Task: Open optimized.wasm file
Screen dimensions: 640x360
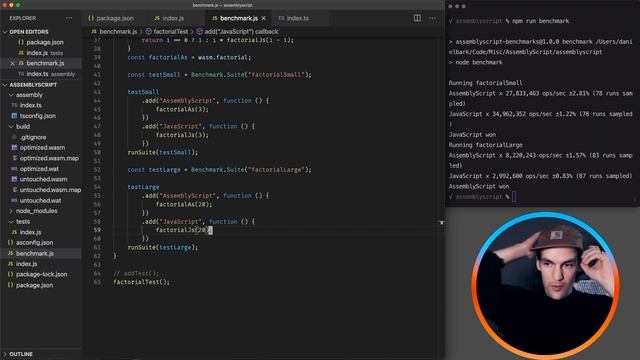Action: click(x=41, y=148)
